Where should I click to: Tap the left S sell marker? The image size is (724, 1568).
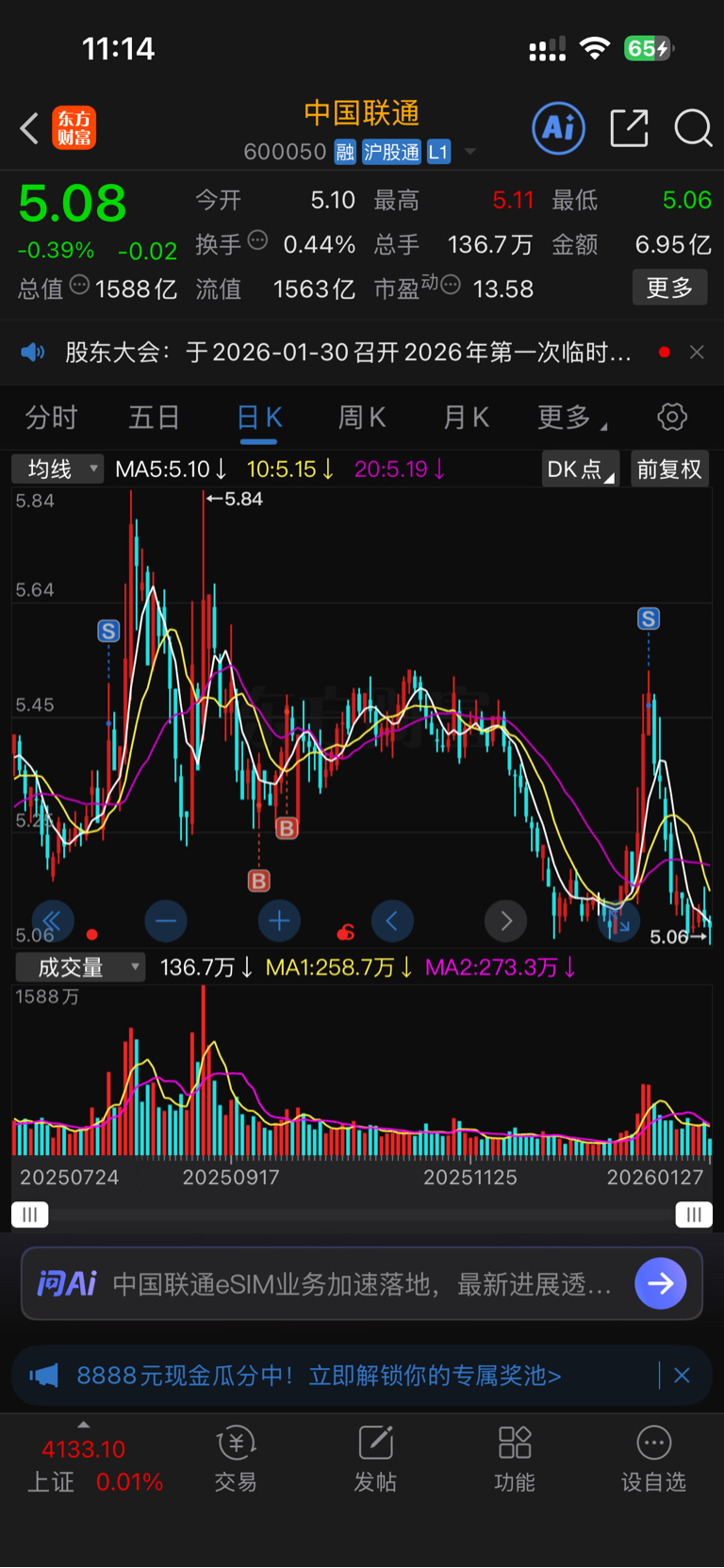click(x=108, y=631)
